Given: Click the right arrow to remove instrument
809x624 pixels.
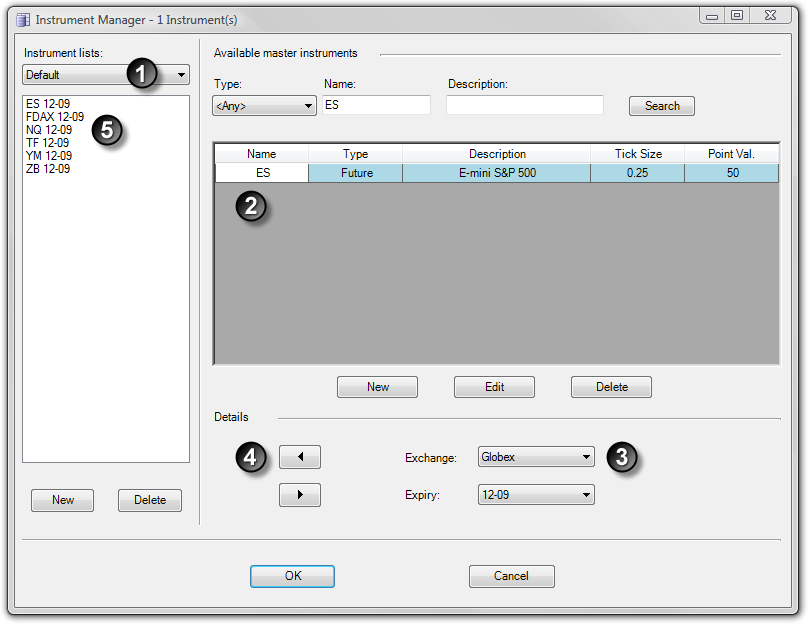Looking at the screenshot, I should click(x=299, y=494).
